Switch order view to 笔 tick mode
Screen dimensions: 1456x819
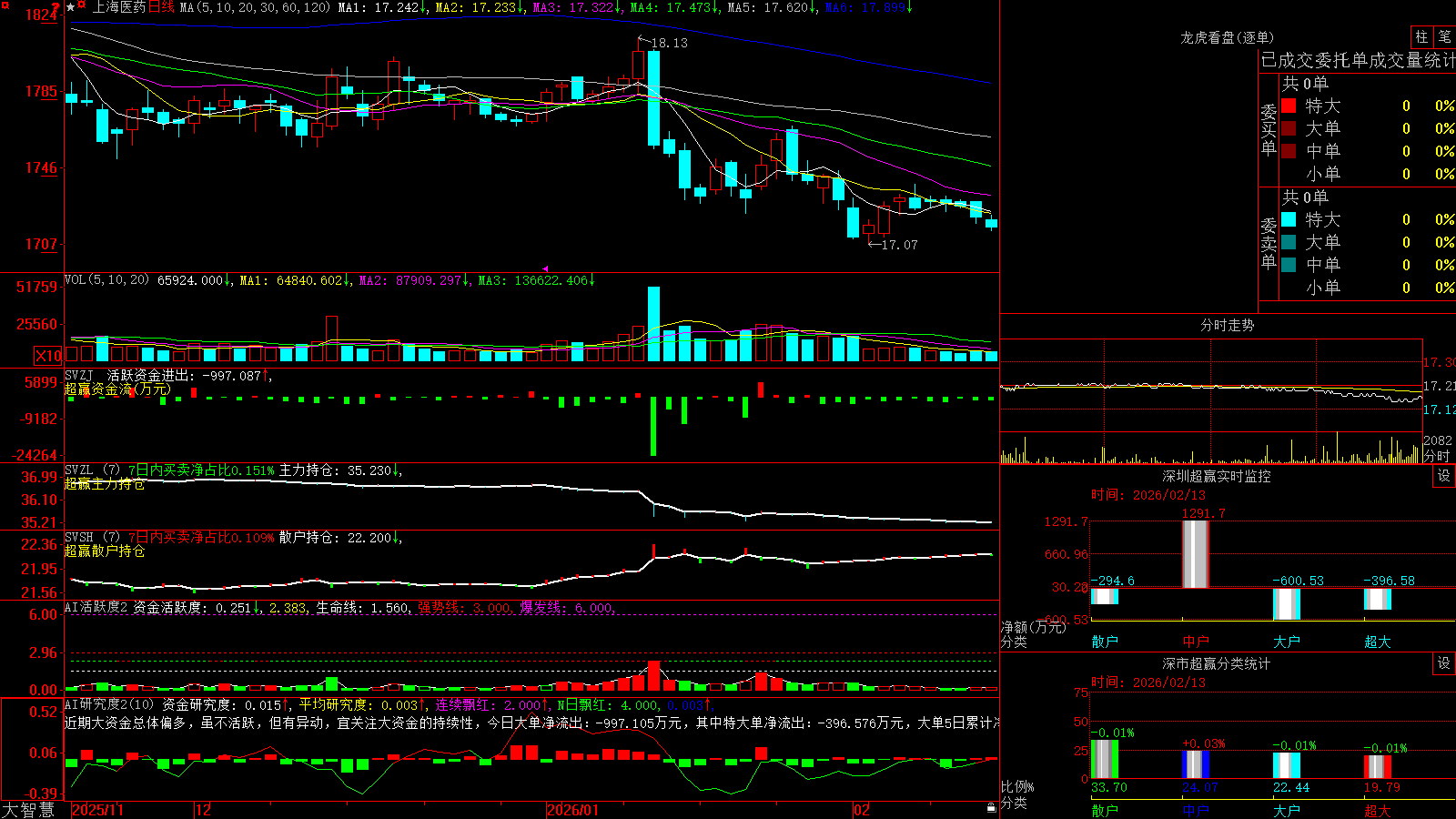(1444, 36)
